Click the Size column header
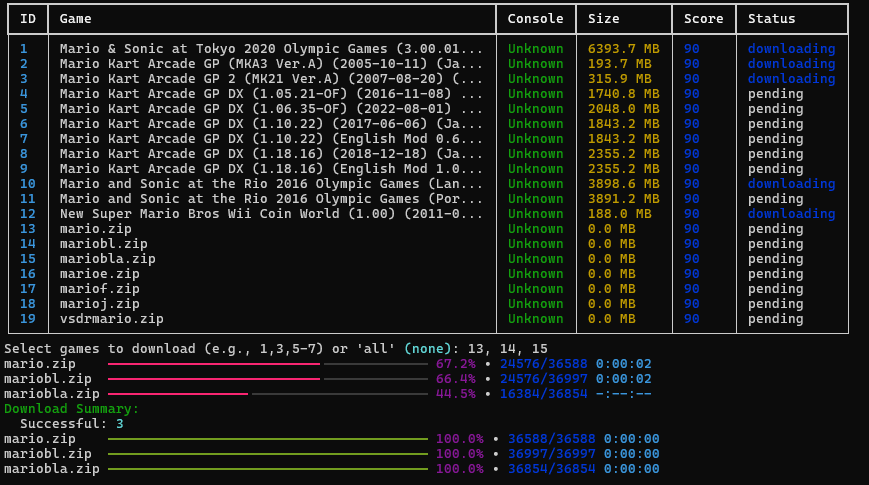Viewport: 869px width, 485px height. pyautogui.click(x=603, y=19)
